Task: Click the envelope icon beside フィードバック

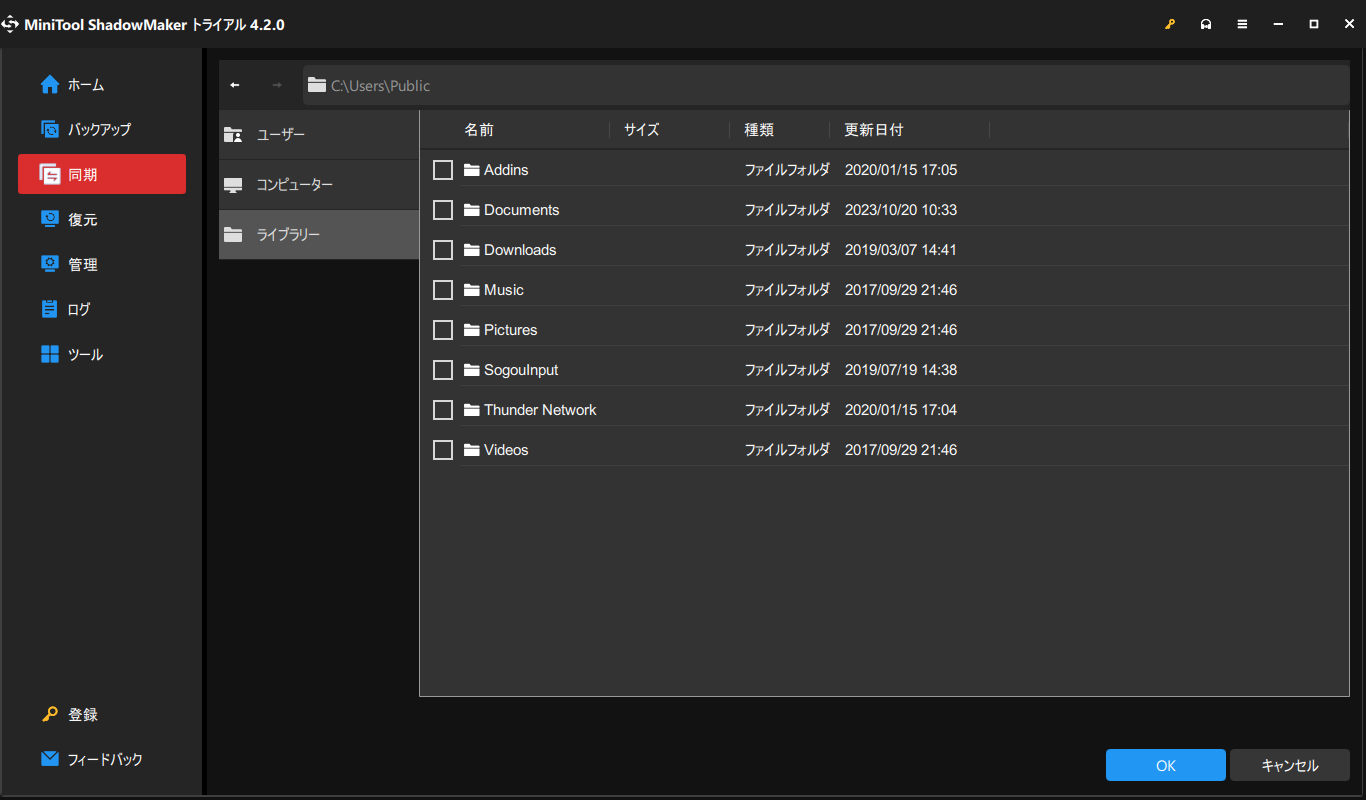Action: point(50,759)
